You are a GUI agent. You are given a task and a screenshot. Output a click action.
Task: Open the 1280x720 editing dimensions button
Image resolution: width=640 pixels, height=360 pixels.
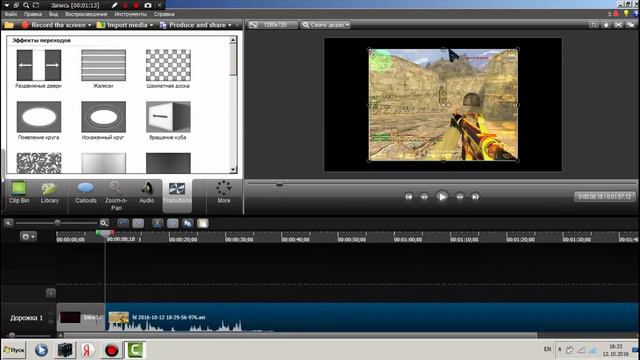pos(273,25)
